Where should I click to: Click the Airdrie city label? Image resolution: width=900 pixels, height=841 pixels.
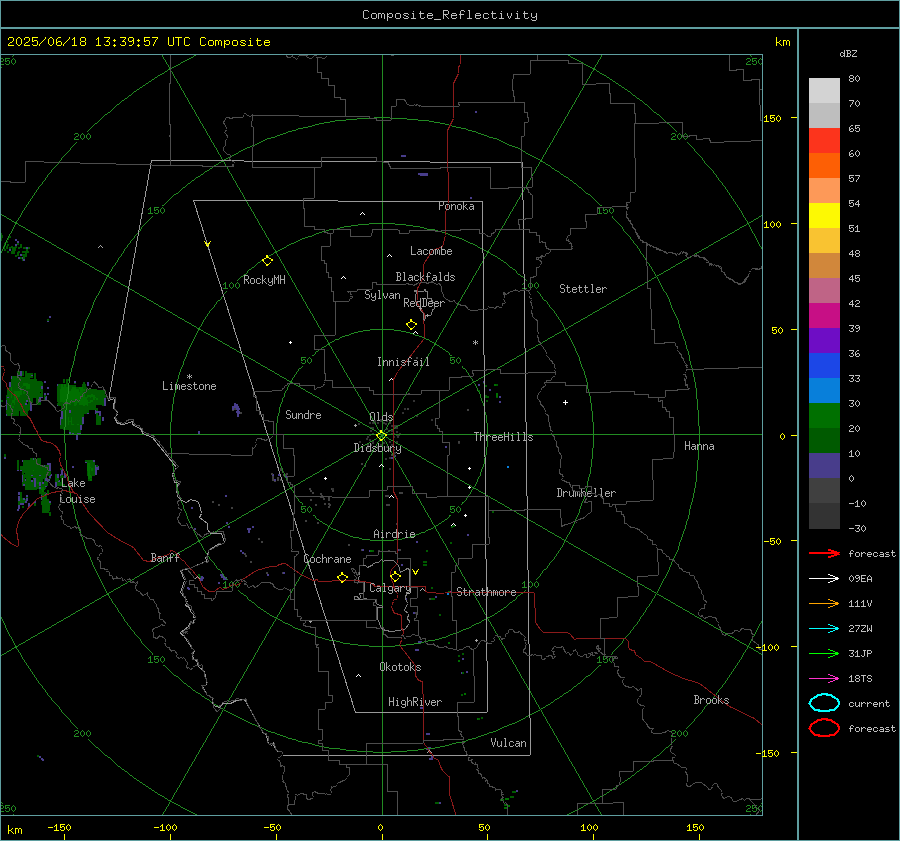(394, 534)
